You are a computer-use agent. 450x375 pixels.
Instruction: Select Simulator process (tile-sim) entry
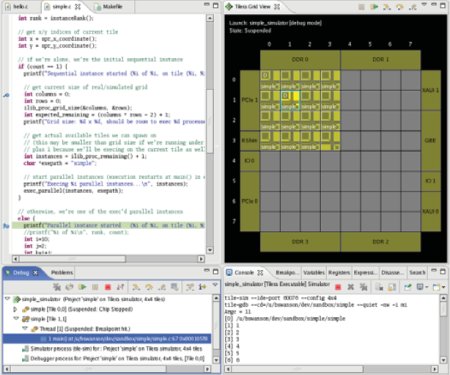pos(112,349)
